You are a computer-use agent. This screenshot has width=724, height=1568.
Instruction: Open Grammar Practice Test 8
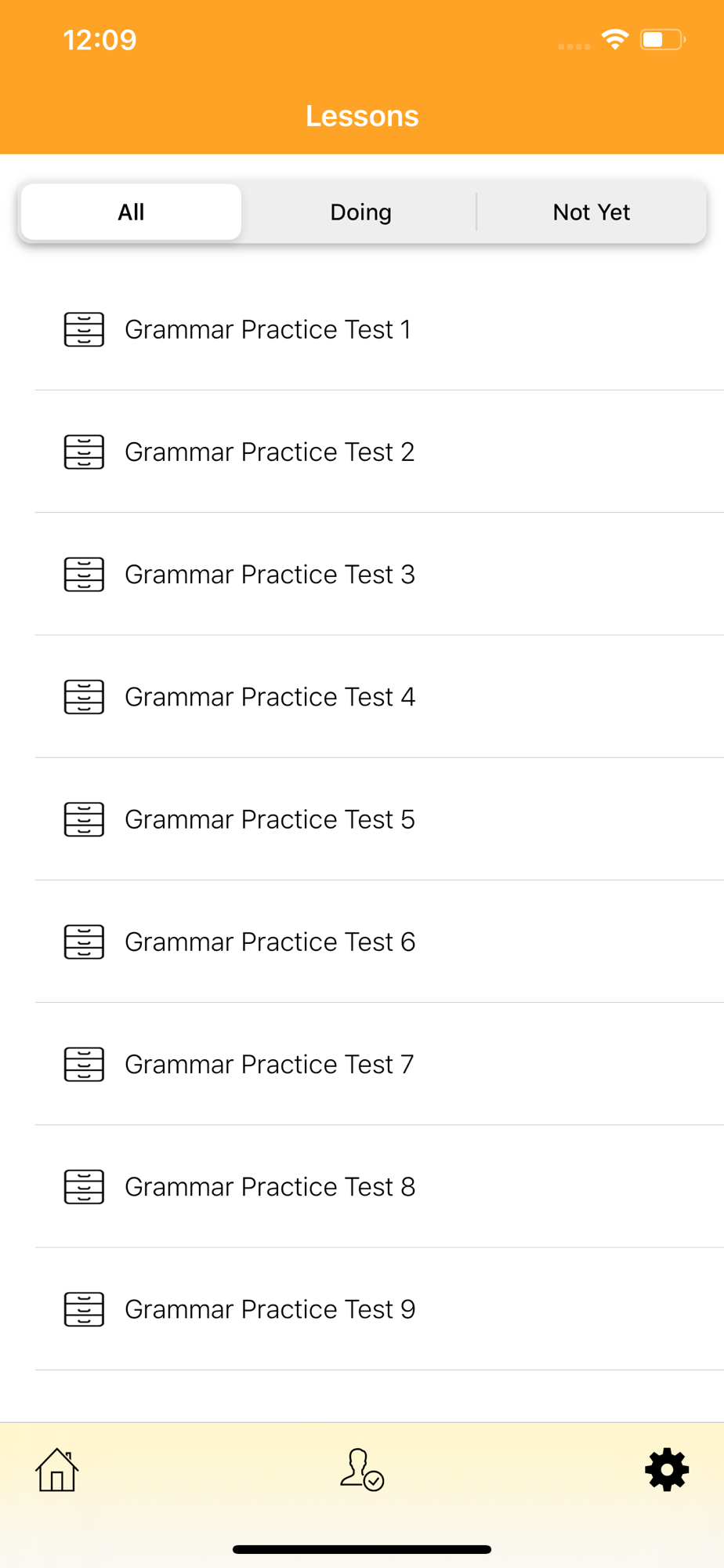coord(379,1186)
